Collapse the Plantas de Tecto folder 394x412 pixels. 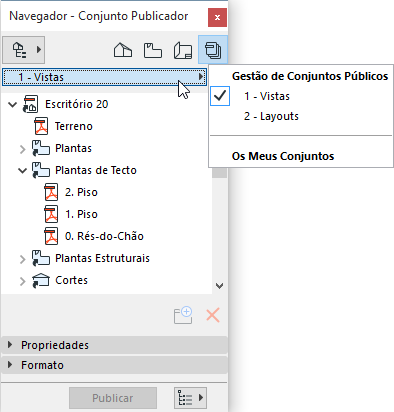click(22, 171)
